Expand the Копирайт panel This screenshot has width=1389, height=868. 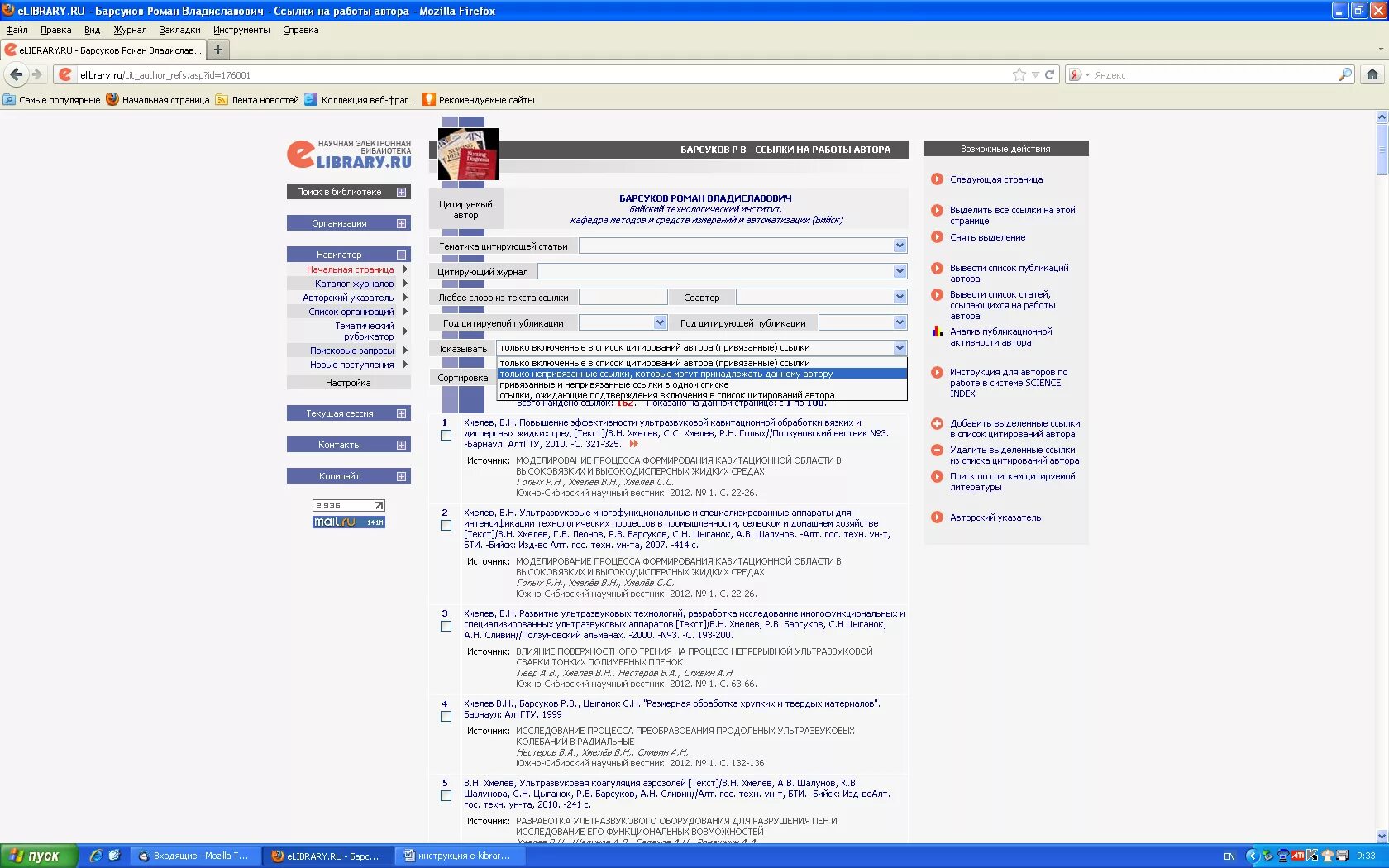(401, 476)
